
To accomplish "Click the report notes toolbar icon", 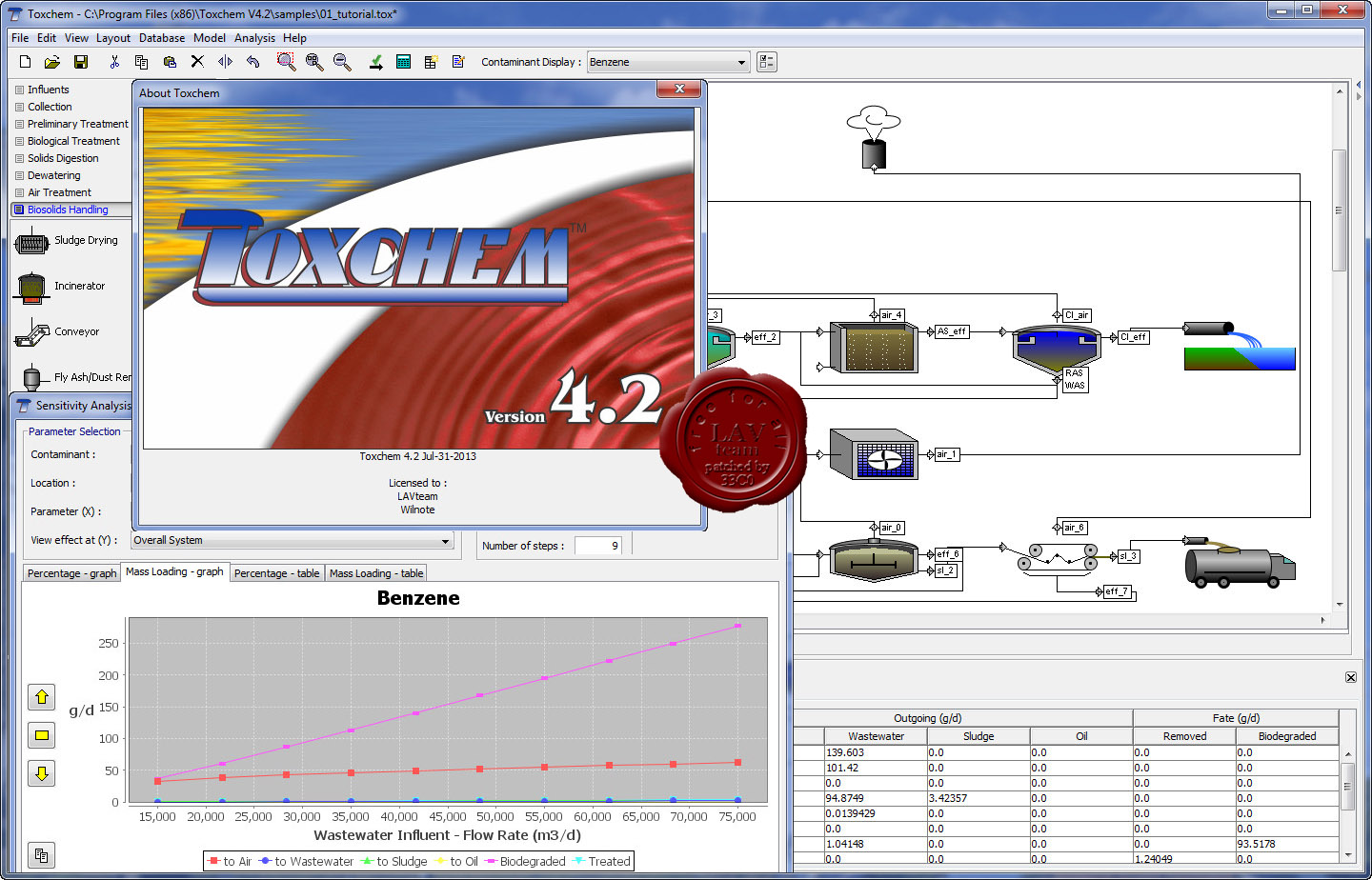I will (458, 62).
